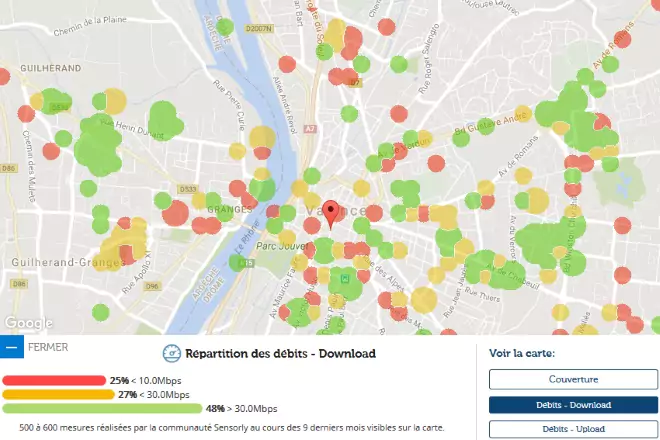Click the A7 highway shield
The width and height of the screenshot is (660, 440).
coord(309,129)
